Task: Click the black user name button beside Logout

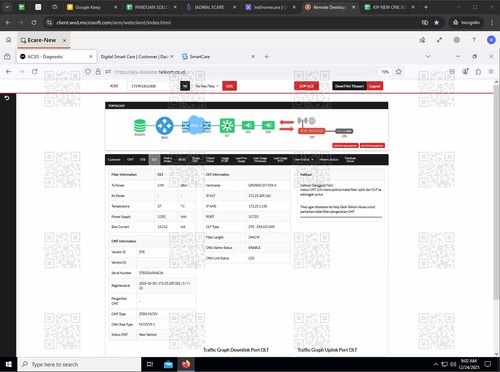Action: point(349,86)
